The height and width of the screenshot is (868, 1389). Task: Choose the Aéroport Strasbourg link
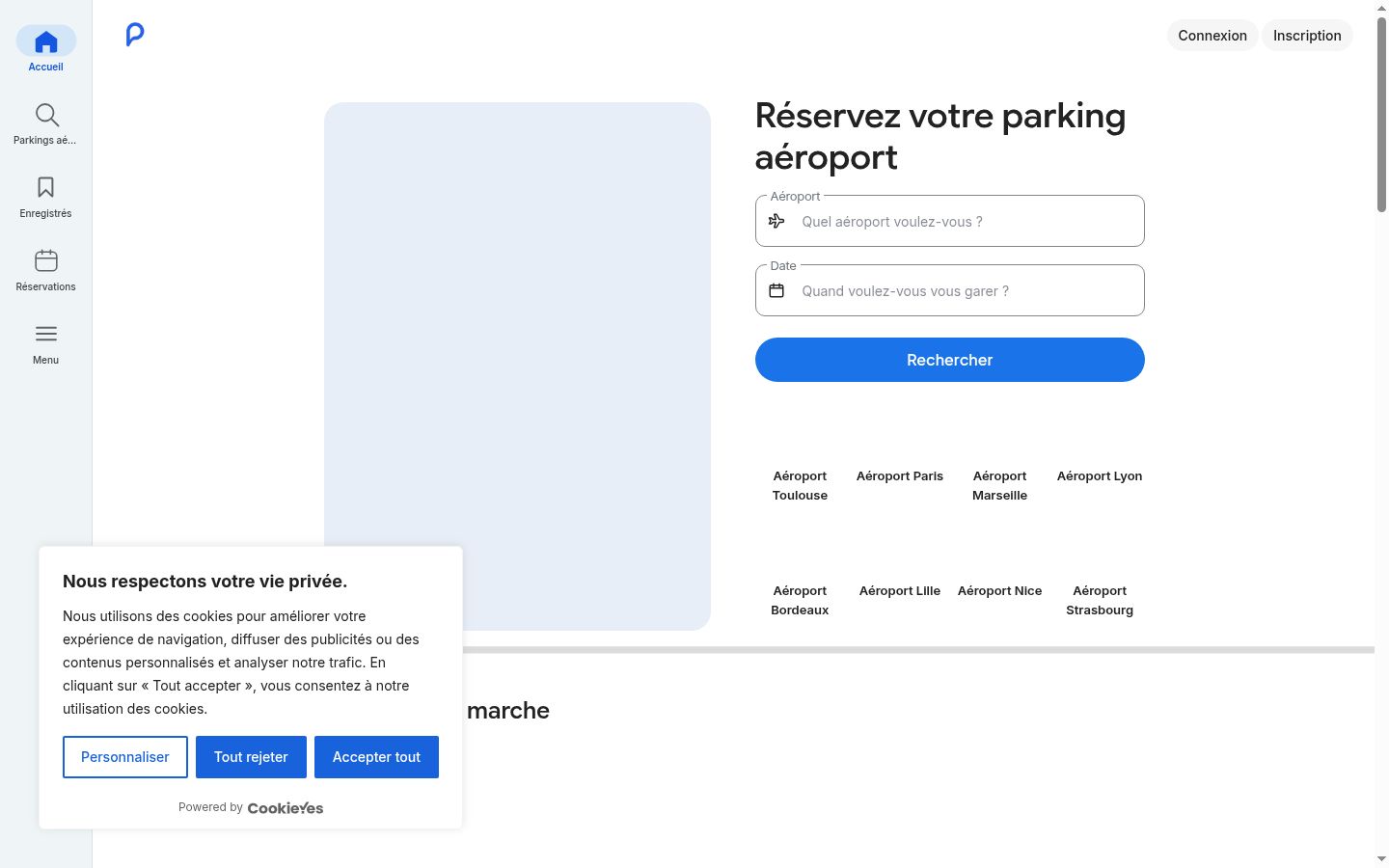(x=1100, y=600)
